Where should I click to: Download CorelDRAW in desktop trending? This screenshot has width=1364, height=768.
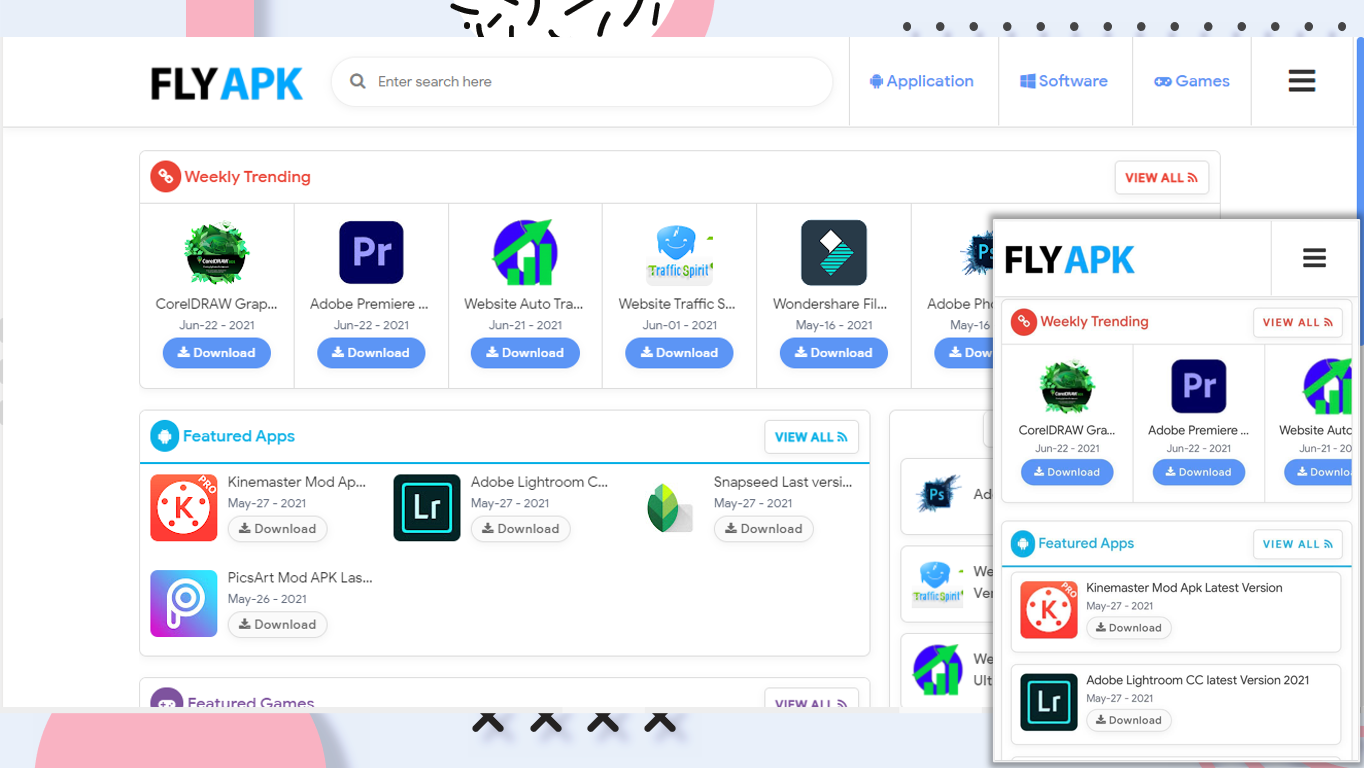click(x=217, y=353)
